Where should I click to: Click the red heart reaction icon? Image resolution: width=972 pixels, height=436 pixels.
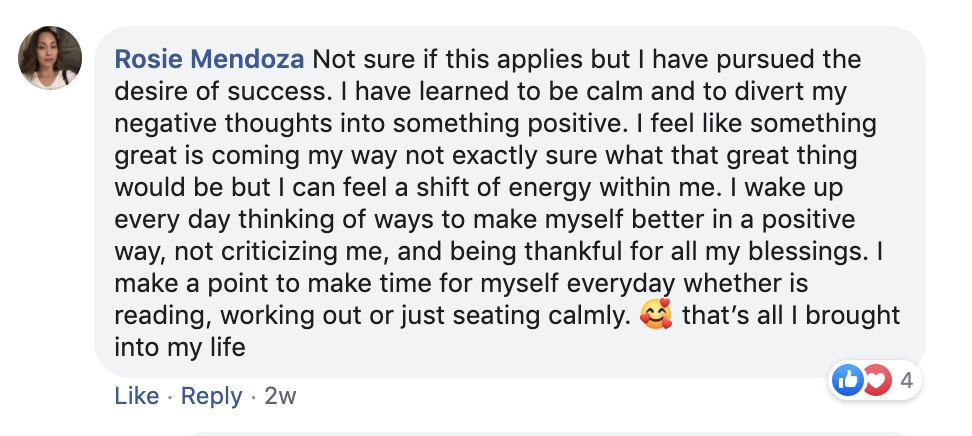875,380
